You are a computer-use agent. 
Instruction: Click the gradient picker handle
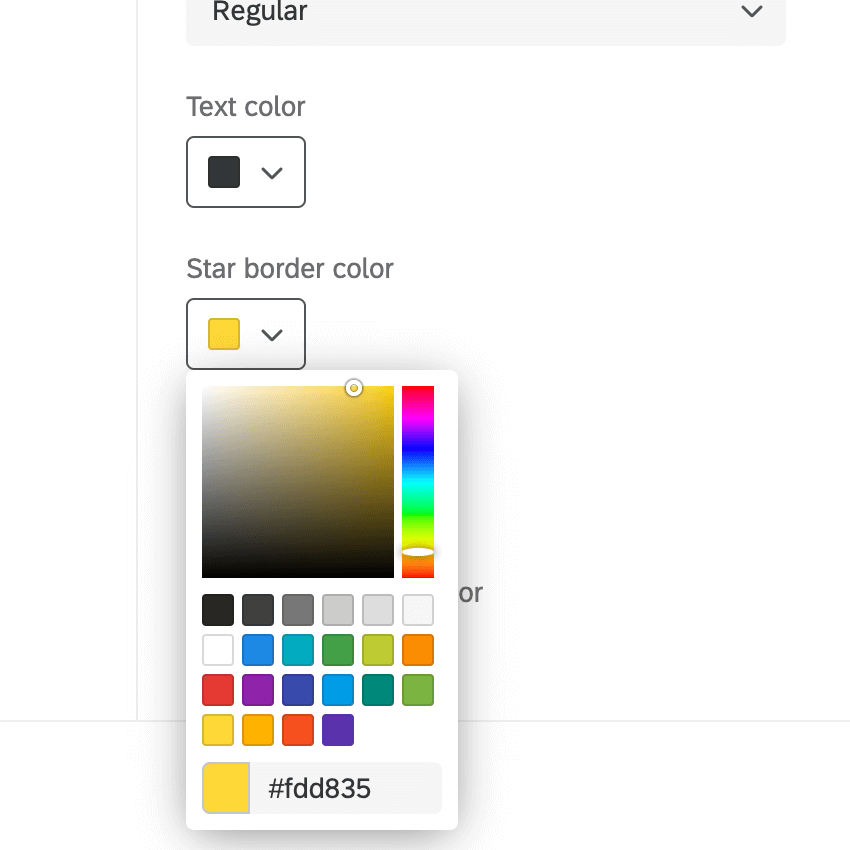click(352, 388)
